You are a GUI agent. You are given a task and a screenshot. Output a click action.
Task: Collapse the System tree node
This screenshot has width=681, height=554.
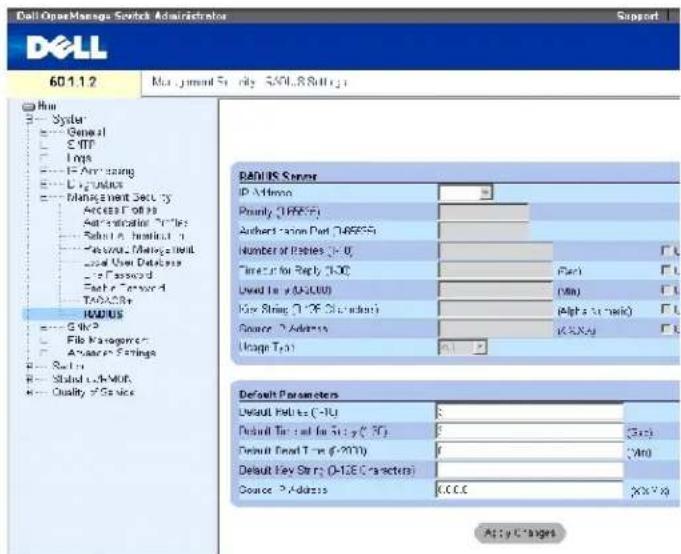[29, 119]
